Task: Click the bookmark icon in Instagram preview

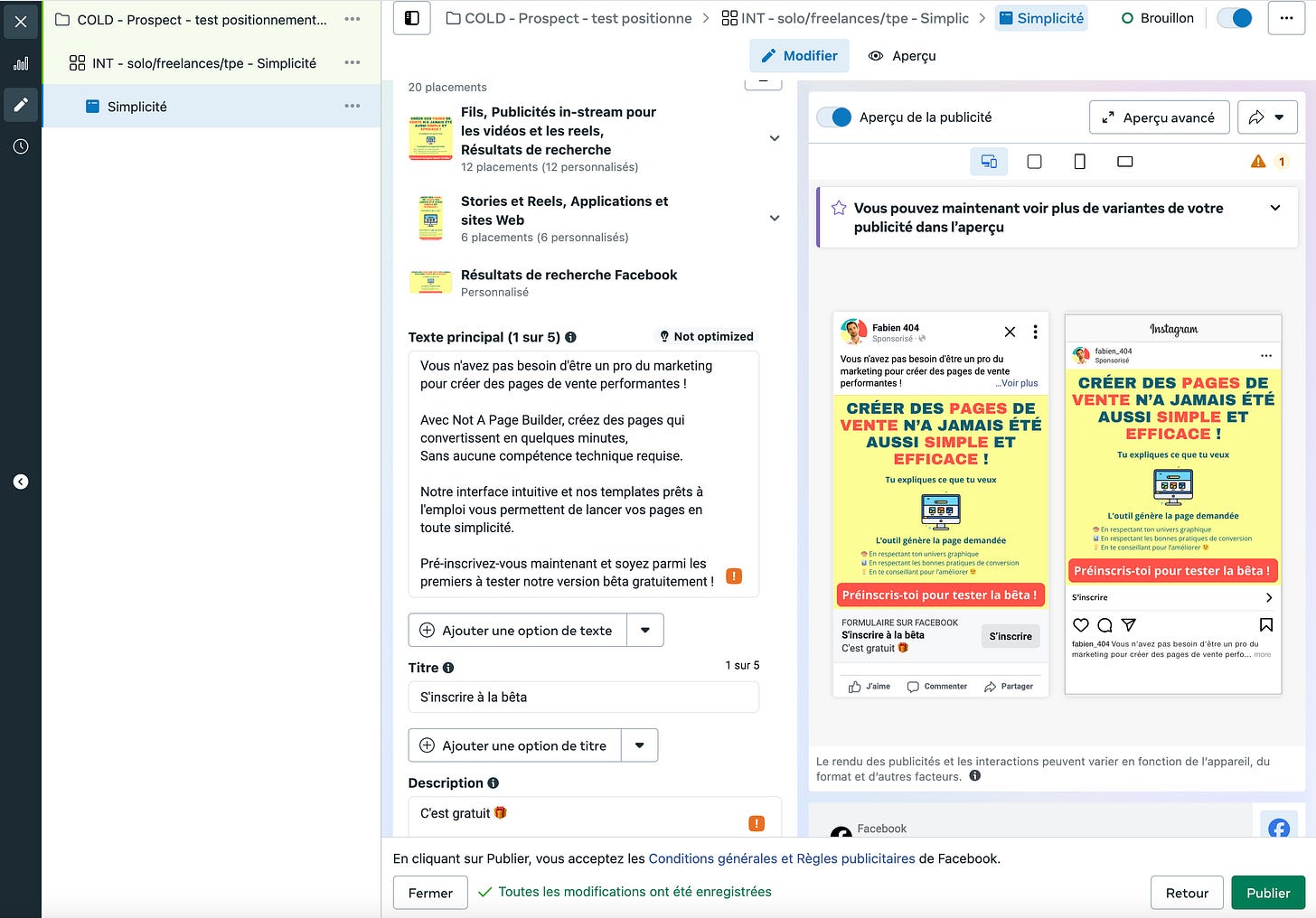Action: [x=1266, y=624]
